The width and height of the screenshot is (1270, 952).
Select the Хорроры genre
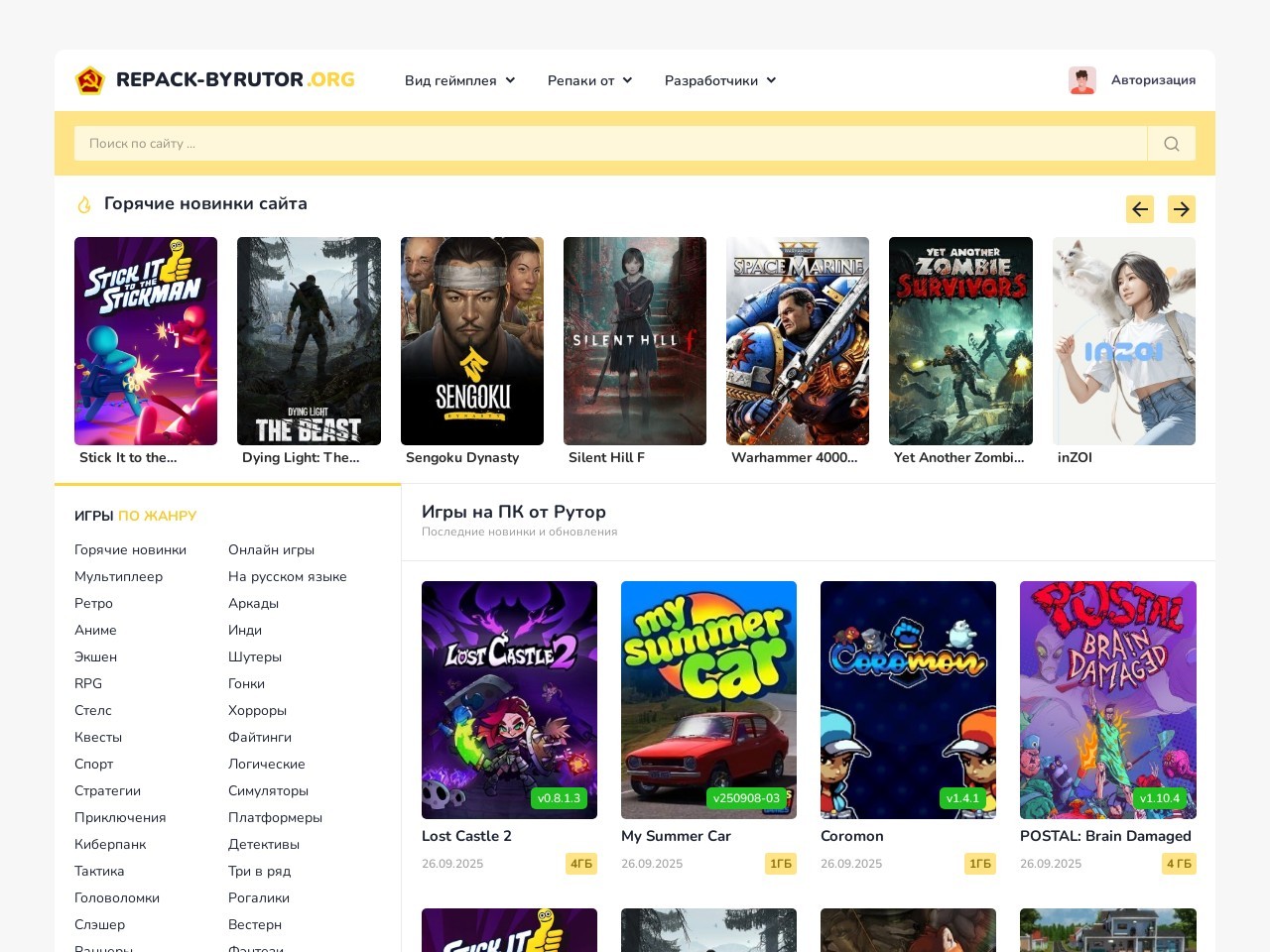257,710
